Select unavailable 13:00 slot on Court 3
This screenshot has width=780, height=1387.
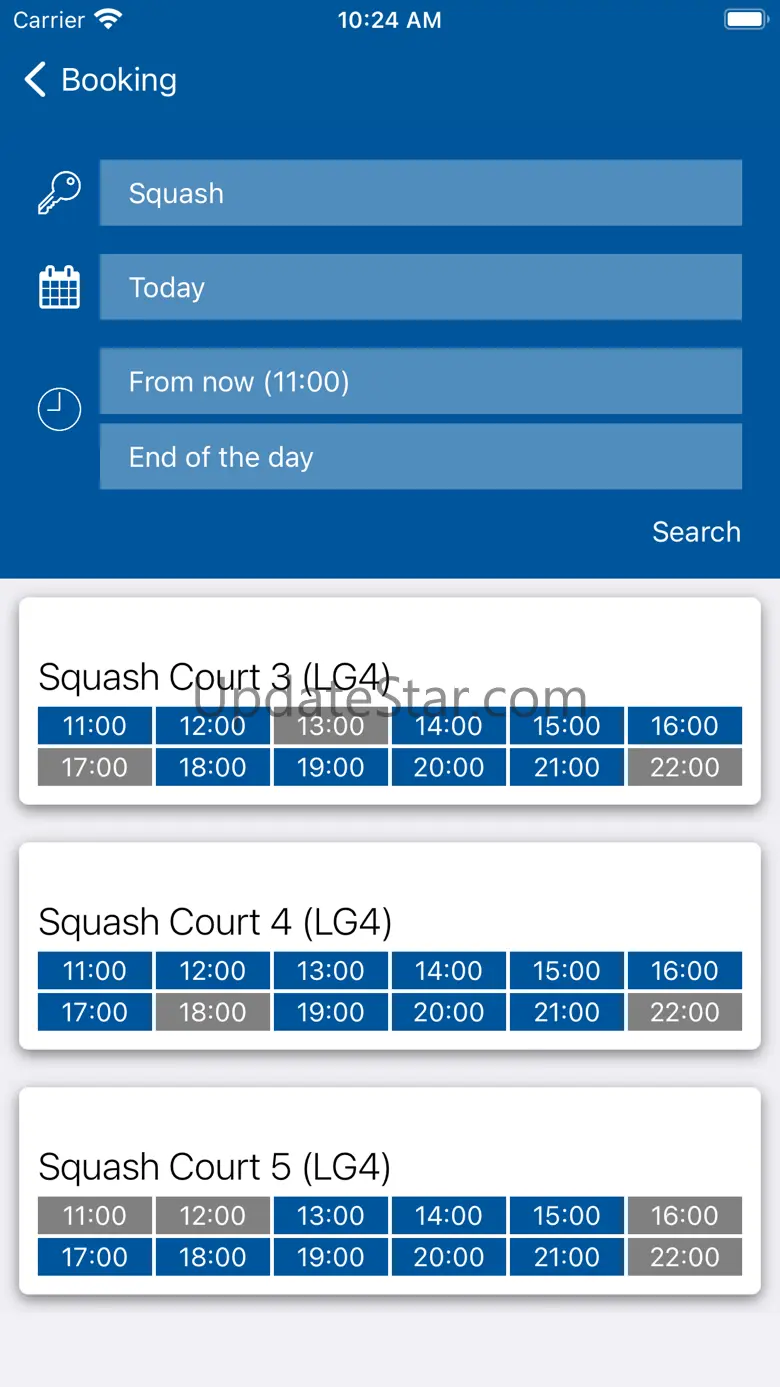pyautogui.click(x=331, y=726)
